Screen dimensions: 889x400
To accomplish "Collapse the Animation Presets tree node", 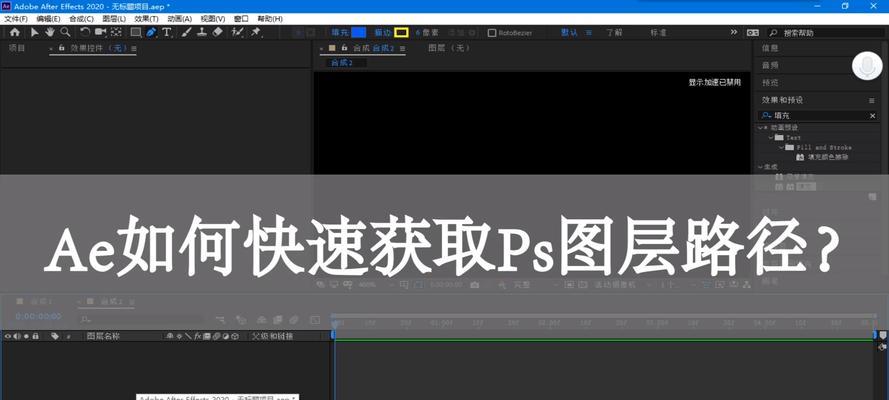I will (761, 127).
